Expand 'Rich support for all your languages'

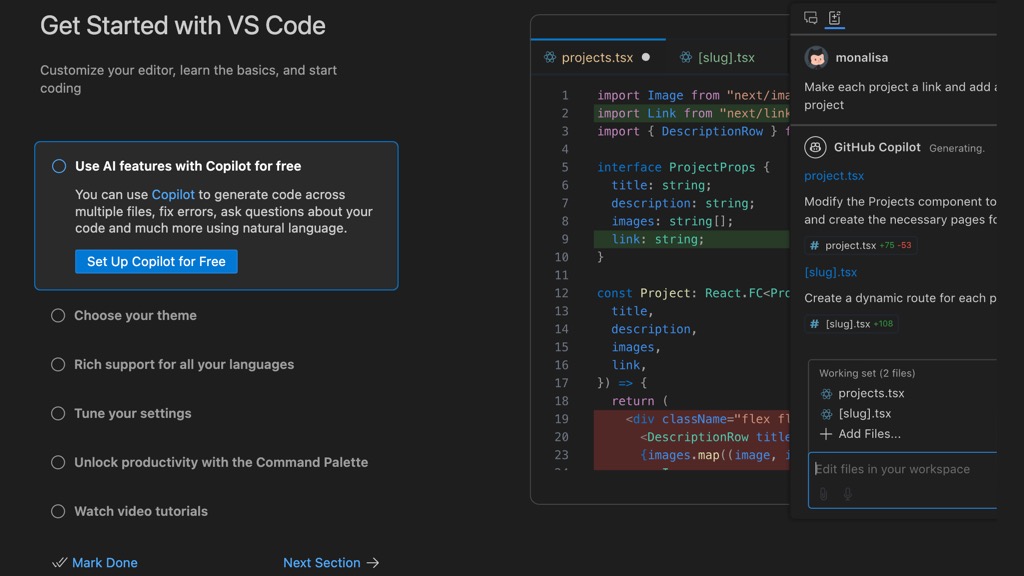184,364
